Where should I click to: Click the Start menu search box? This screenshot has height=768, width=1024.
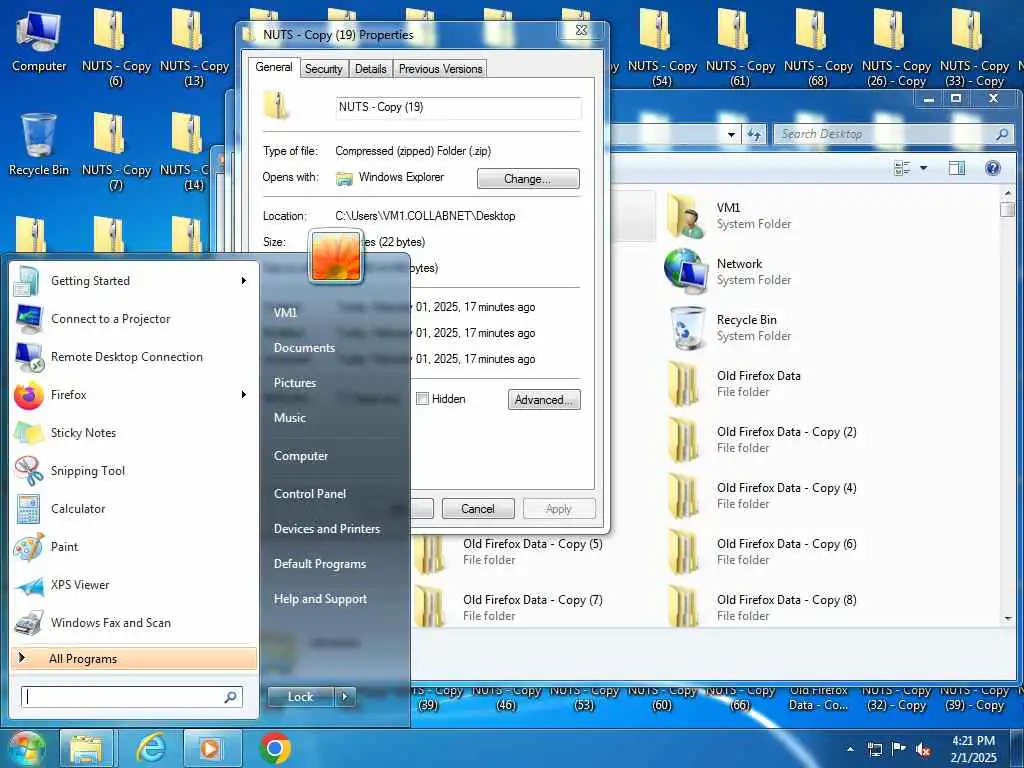pyautogui.click(x=131, y=697)
